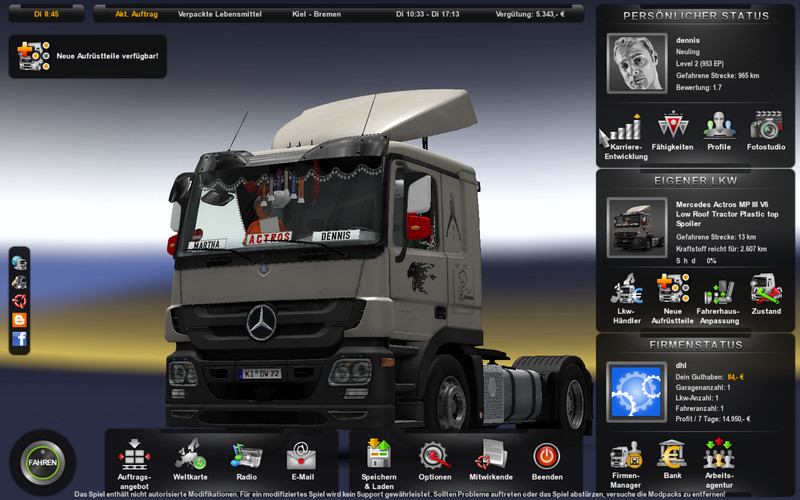Viewport: 800px width, 500px height.
Task: Open the Bank with euro icon
Action: (x=672, y=459)
